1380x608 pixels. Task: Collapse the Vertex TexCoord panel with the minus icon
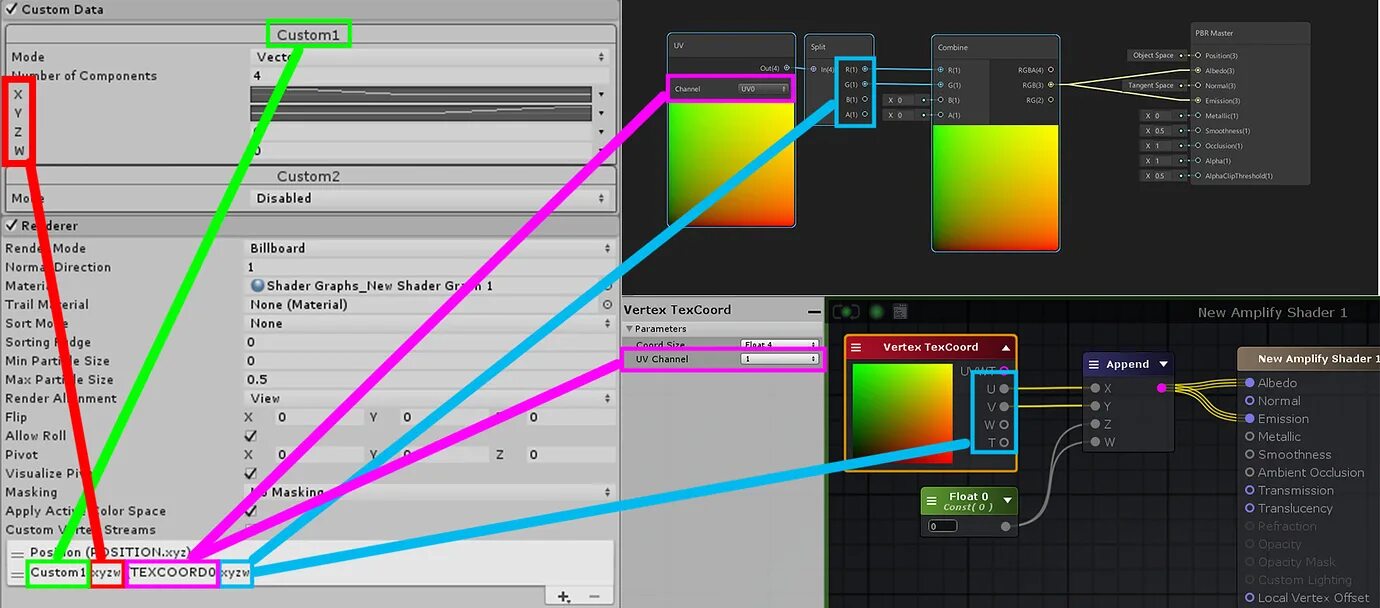814,311
